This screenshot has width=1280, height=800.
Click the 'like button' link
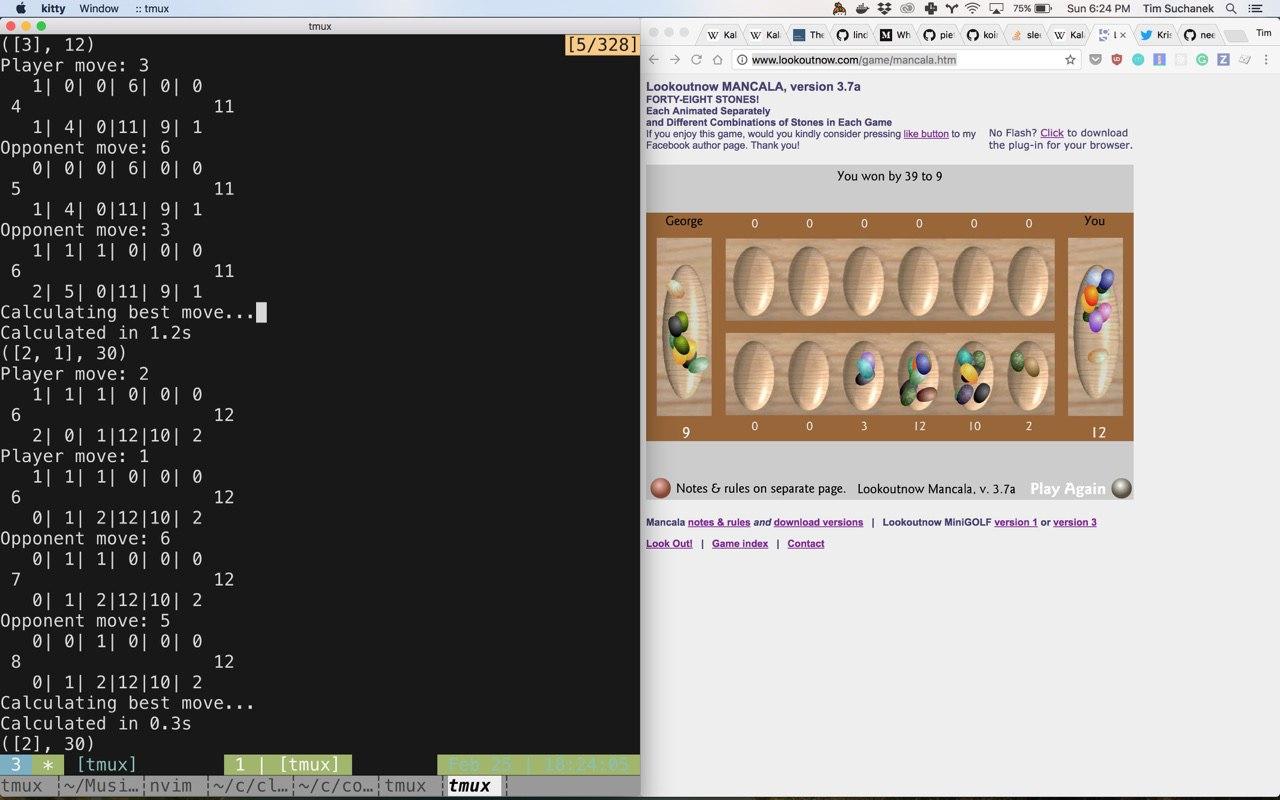(926, 134)
